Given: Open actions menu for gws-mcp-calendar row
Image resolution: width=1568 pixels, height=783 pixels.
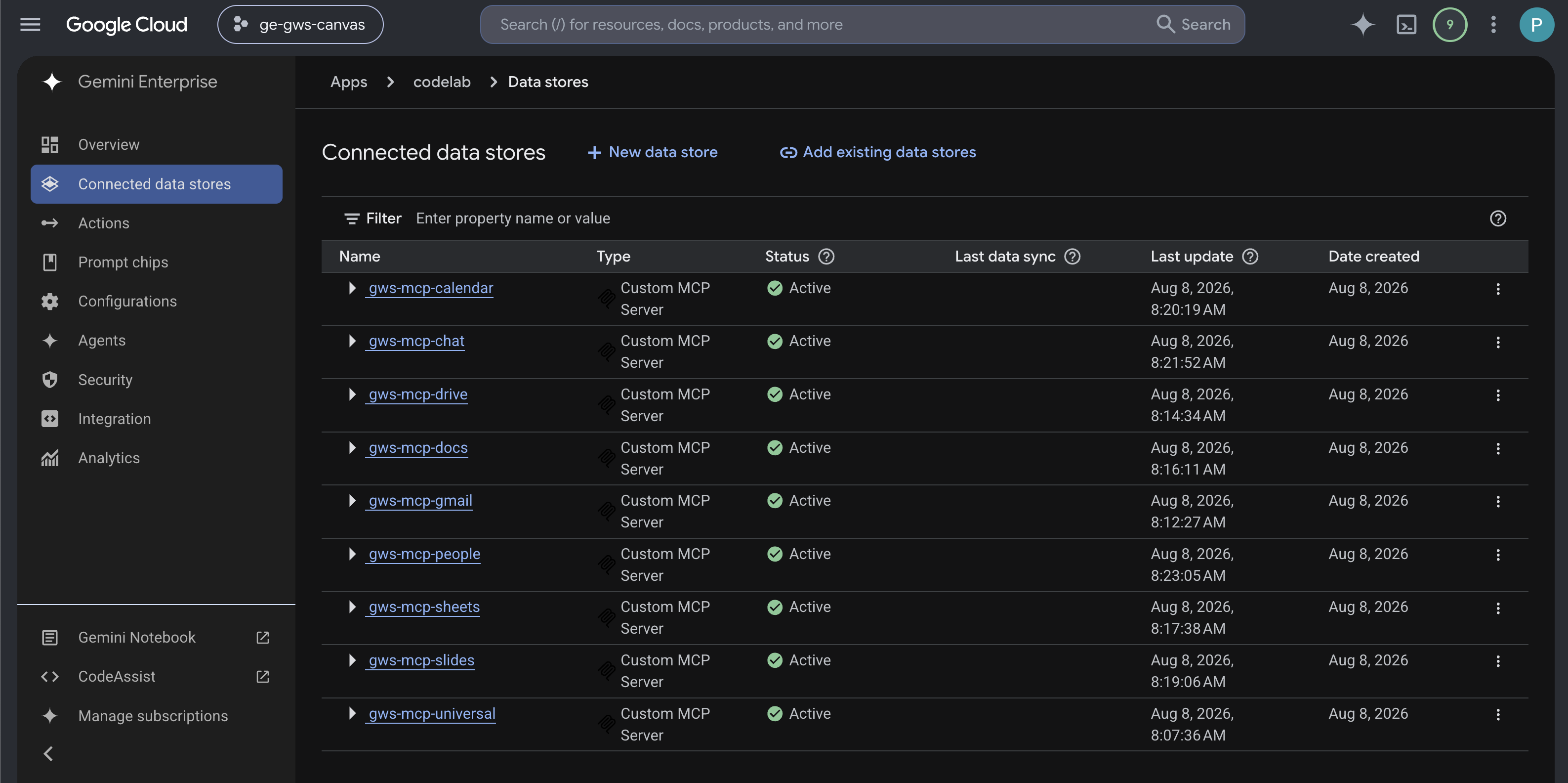Looking at the screenshot, I should tap(1497, 289).
